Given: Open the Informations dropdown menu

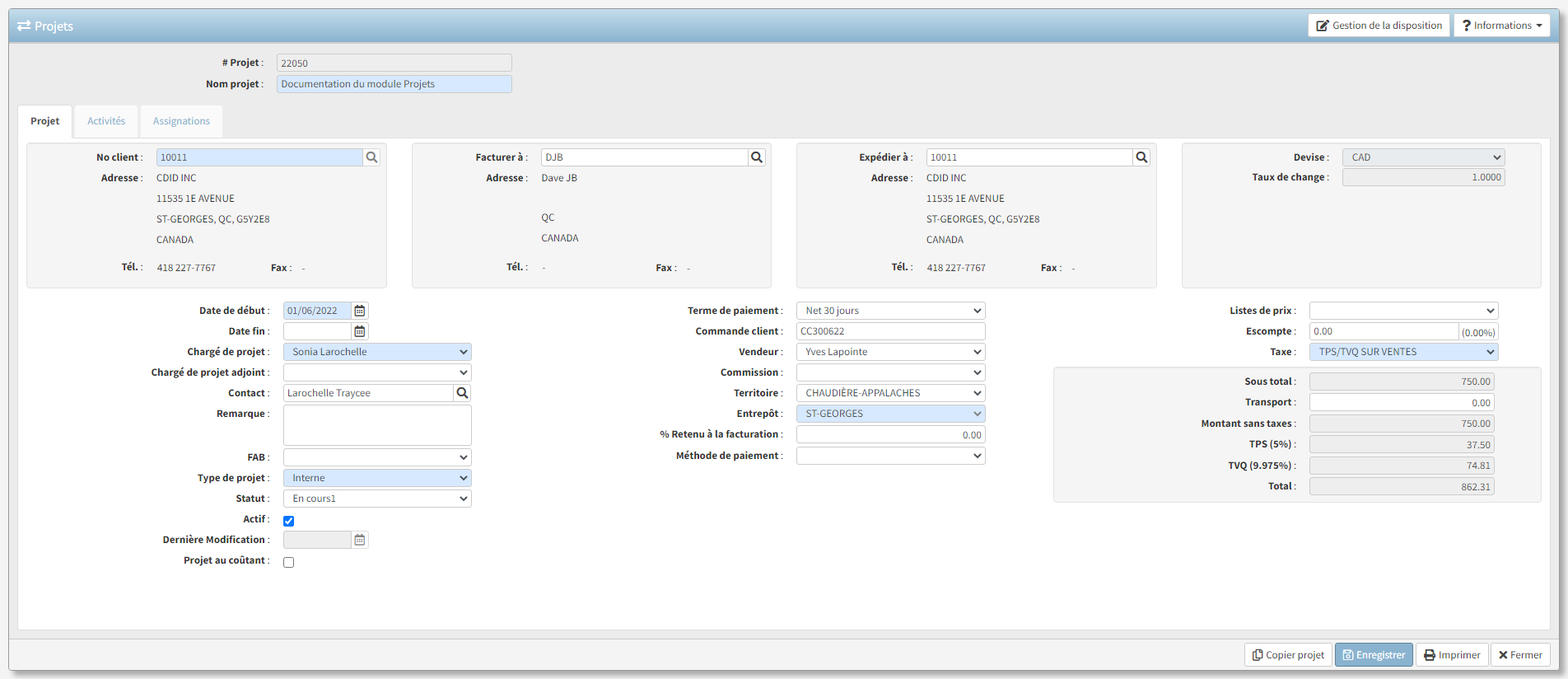Looking at the screenshot, I should 1501,26.
